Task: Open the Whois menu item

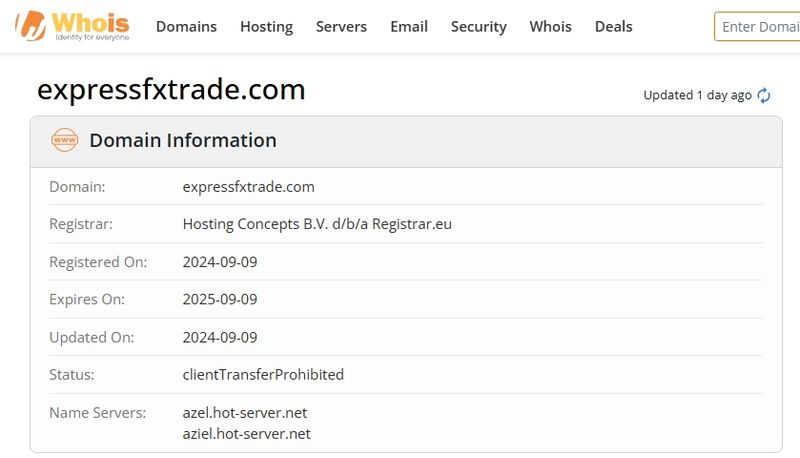Action: point(551,27)
